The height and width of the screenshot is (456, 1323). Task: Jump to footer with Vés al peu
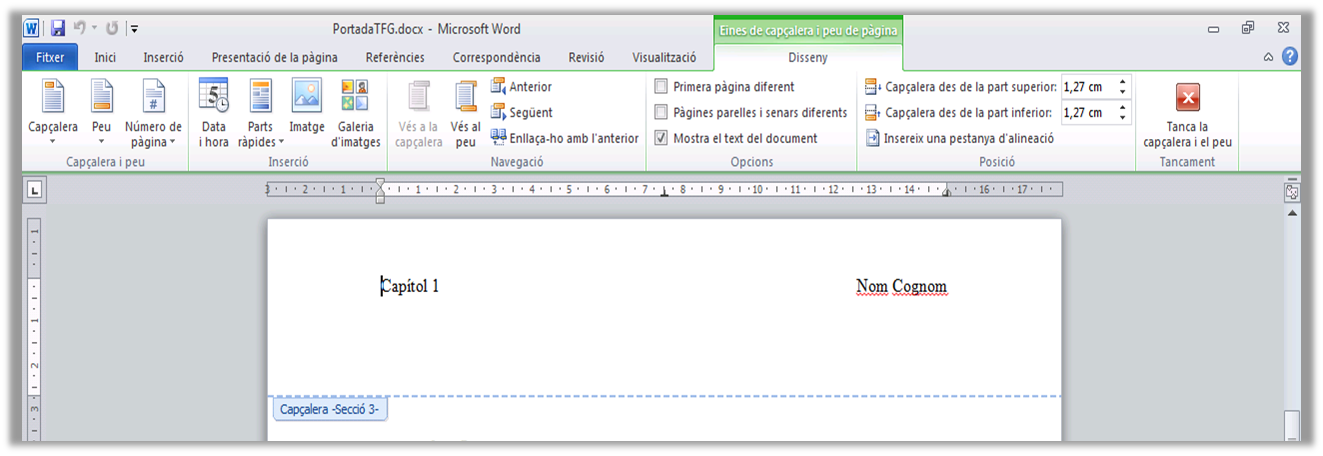coord(465,113)
